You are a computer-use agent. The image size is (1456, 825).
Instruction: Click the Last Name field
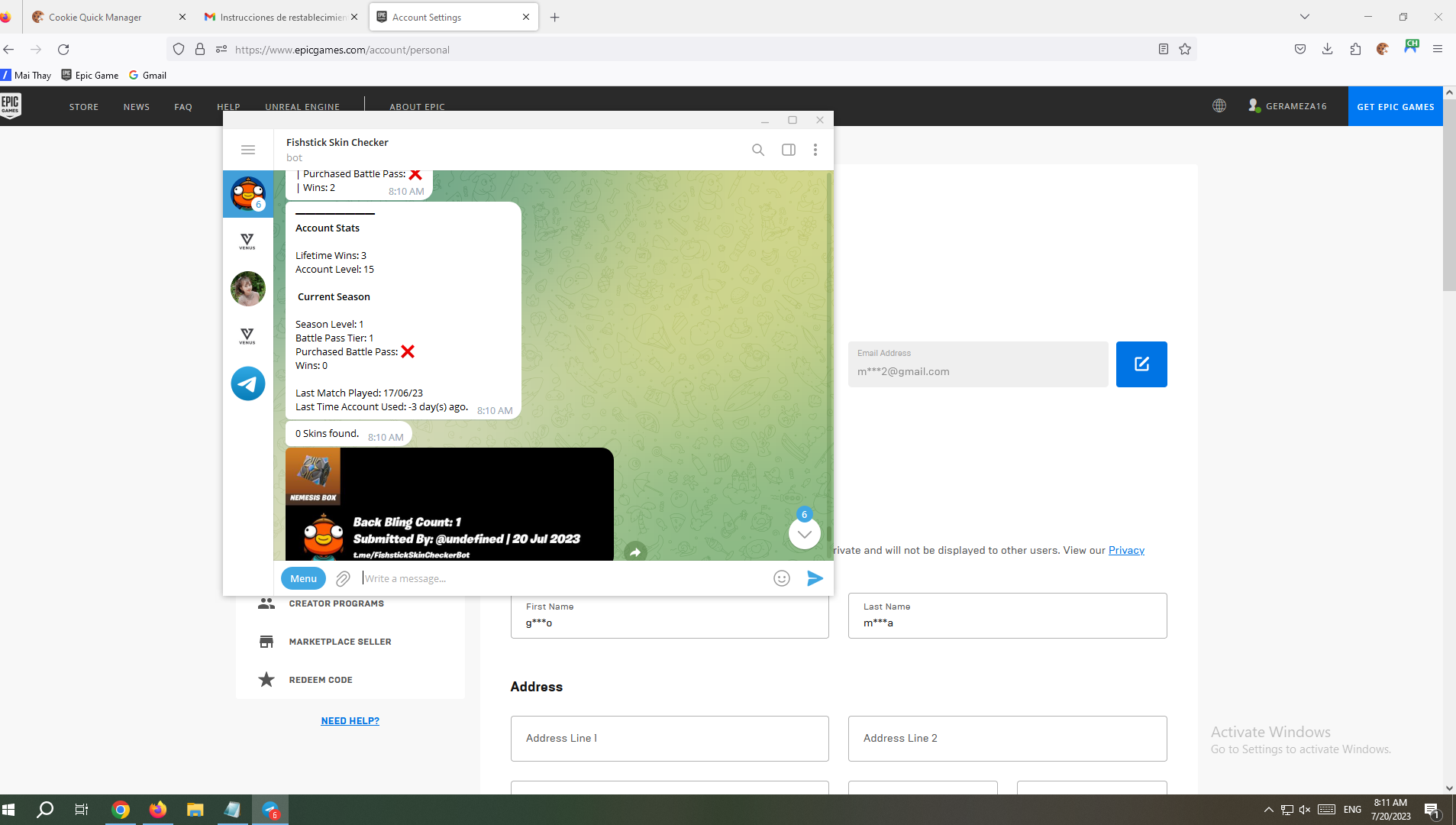coord(1007,616)
